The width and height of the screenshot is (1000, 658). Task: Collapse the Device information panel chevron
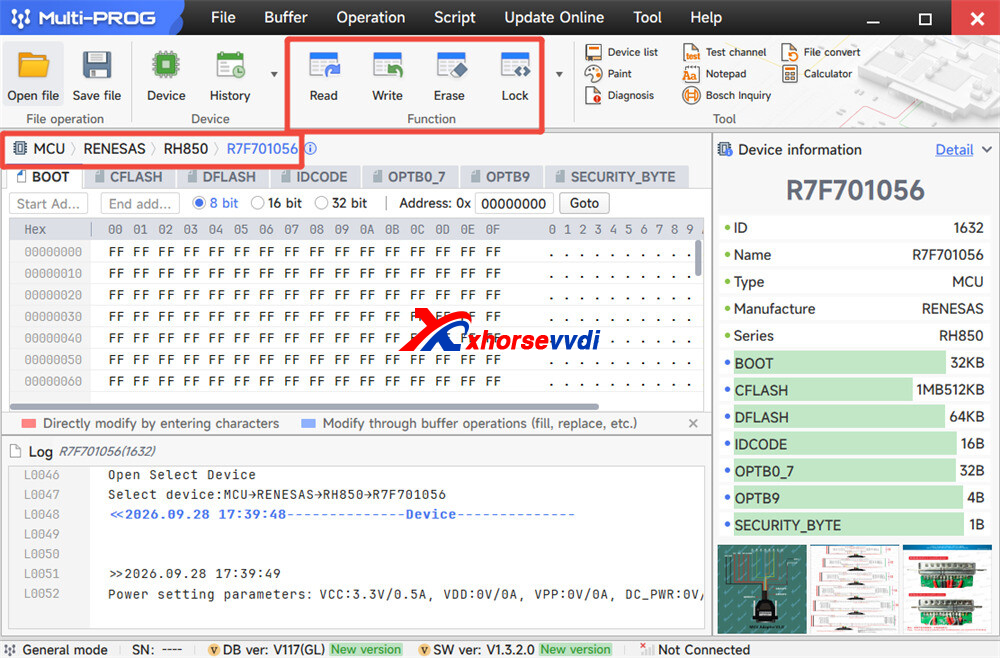(987, 150)
